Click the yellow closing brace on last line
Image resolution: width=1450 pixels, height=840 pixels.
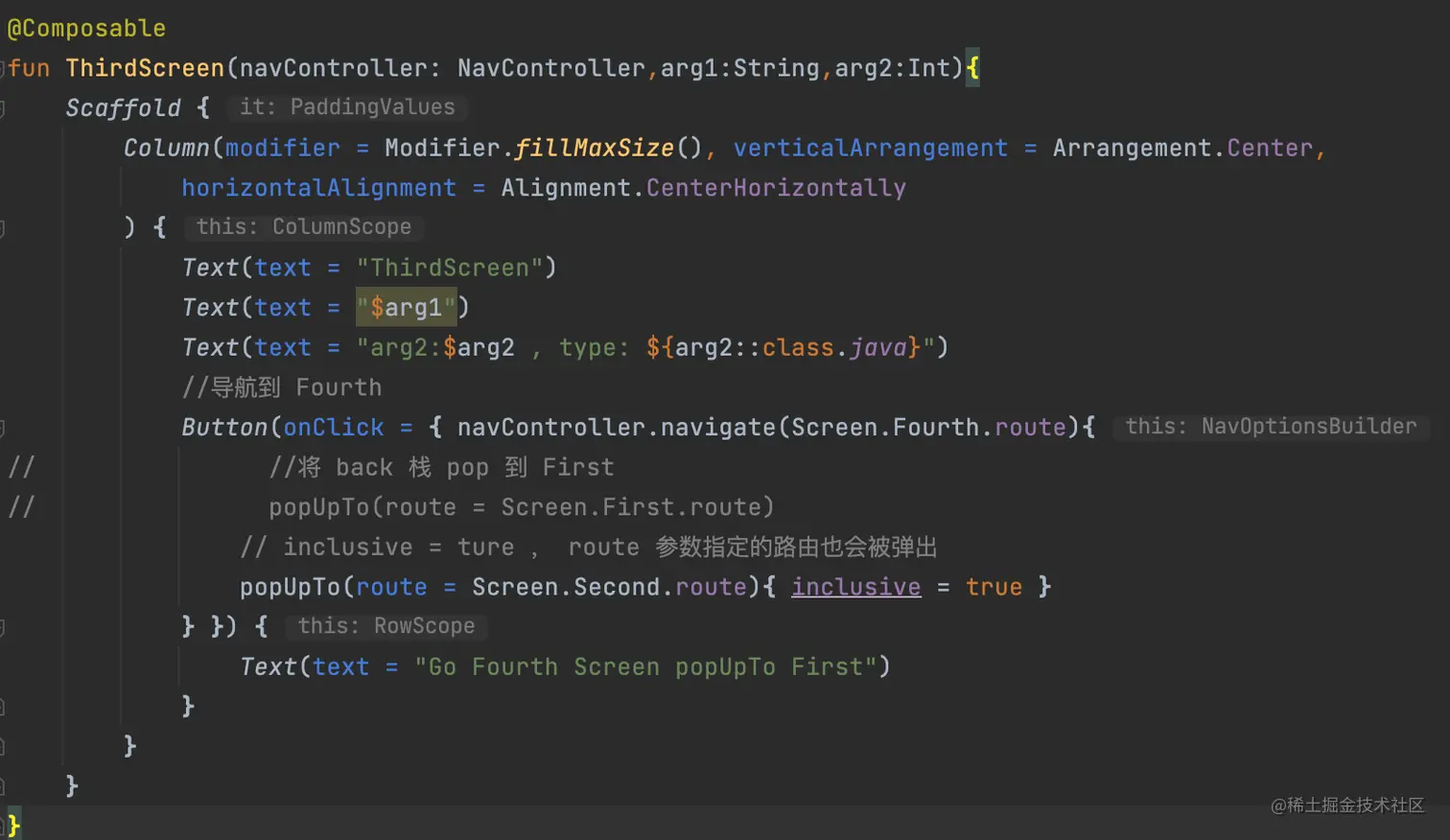pos(13,825)
